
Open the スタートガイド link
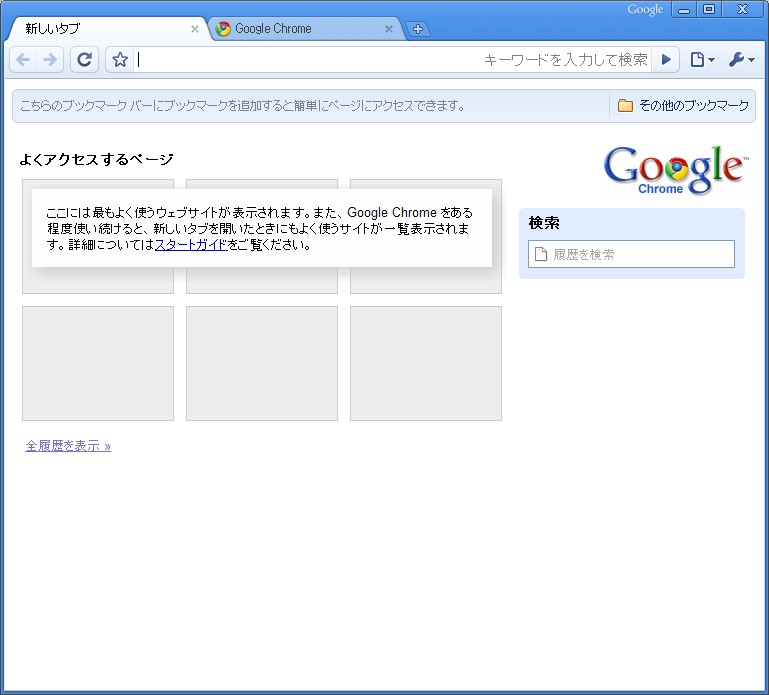click(x=191, y=244)
